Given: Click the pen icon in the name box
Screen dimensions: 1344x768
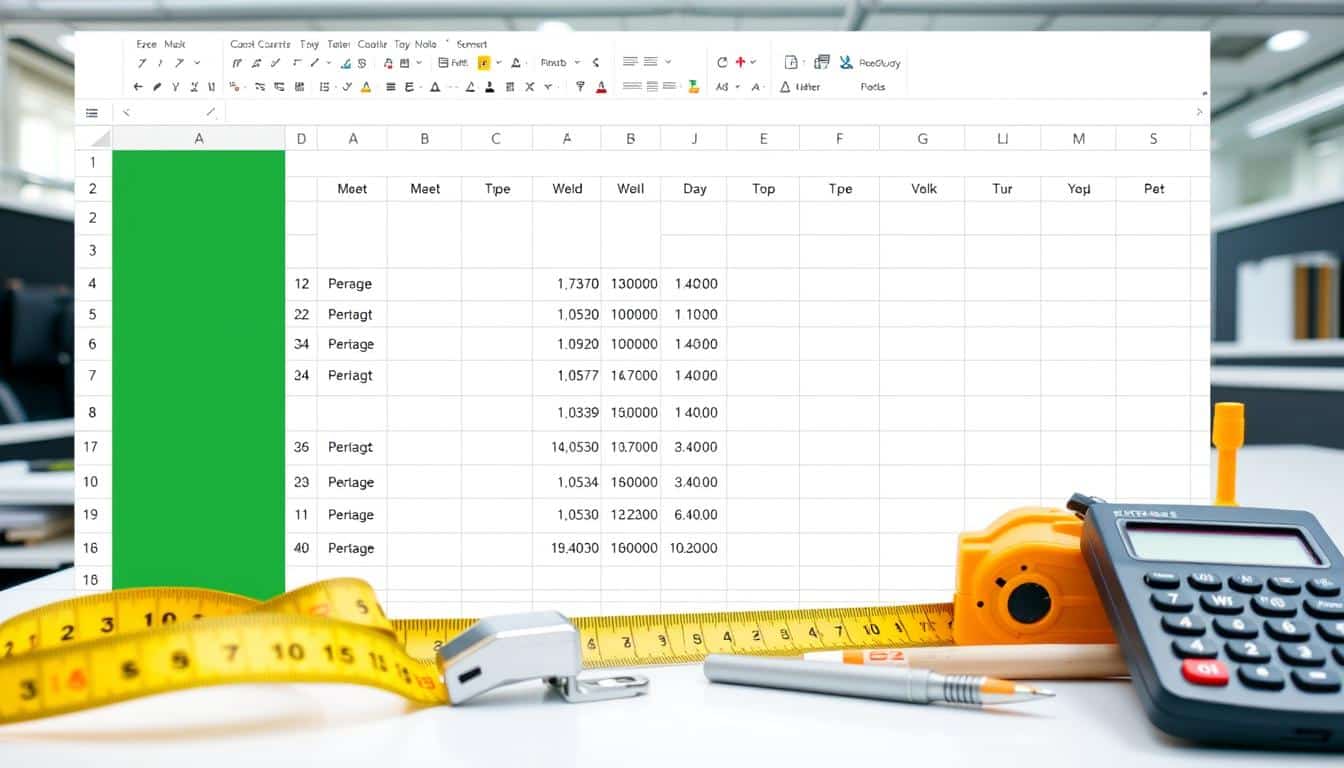Looking at the screenshot, I should (x=211, y=113).
